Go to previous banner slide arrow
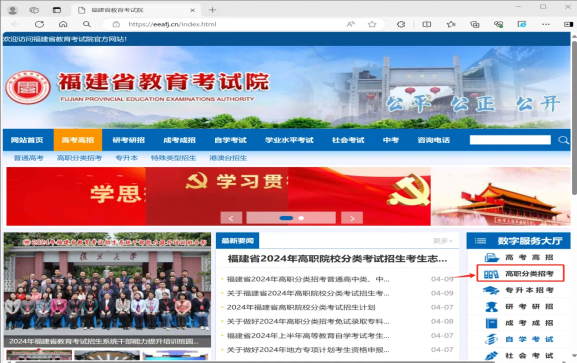Viewport: 577px width, 363px height. coord(231,218)
